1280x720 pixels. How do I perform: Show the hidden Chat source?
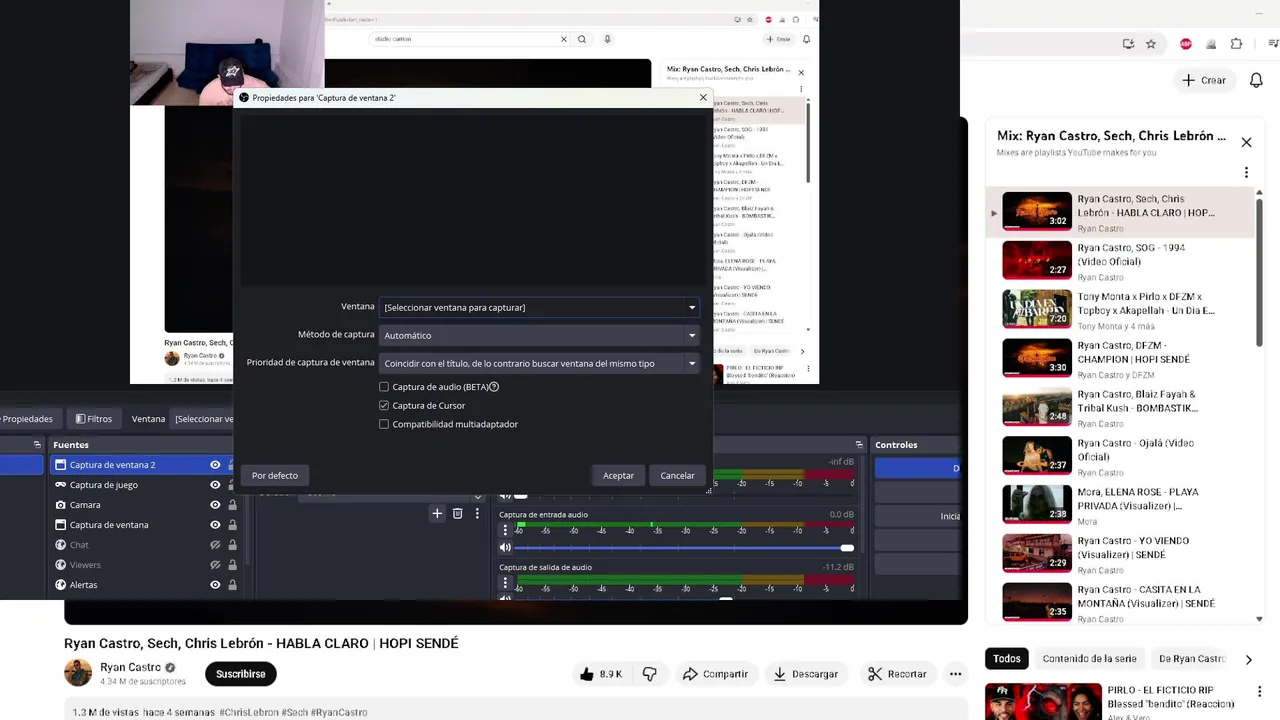[x=215, y=545]
